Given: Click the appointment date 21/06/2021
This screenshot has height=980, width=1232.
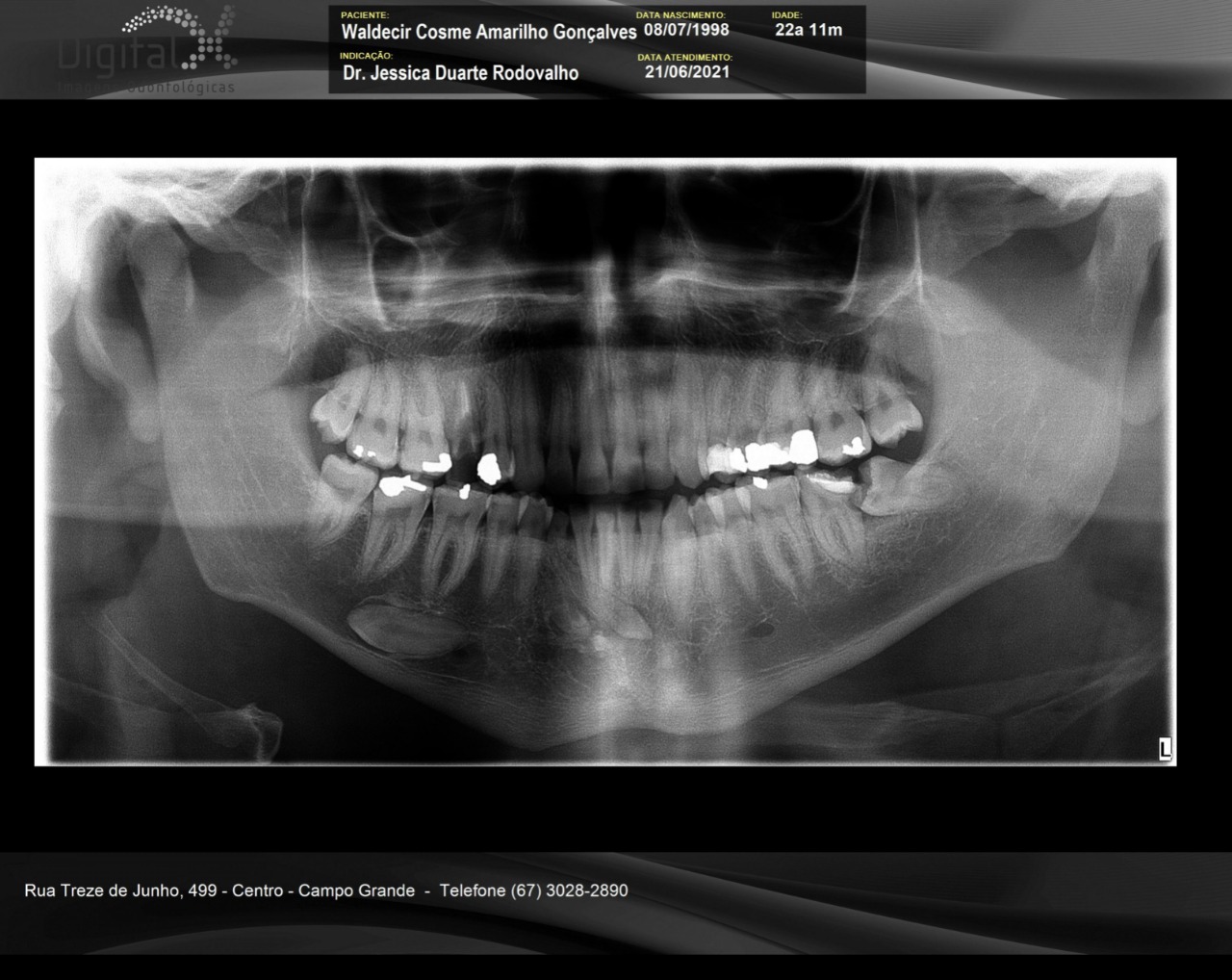Looking at the screenshot, I should [687, 72].
